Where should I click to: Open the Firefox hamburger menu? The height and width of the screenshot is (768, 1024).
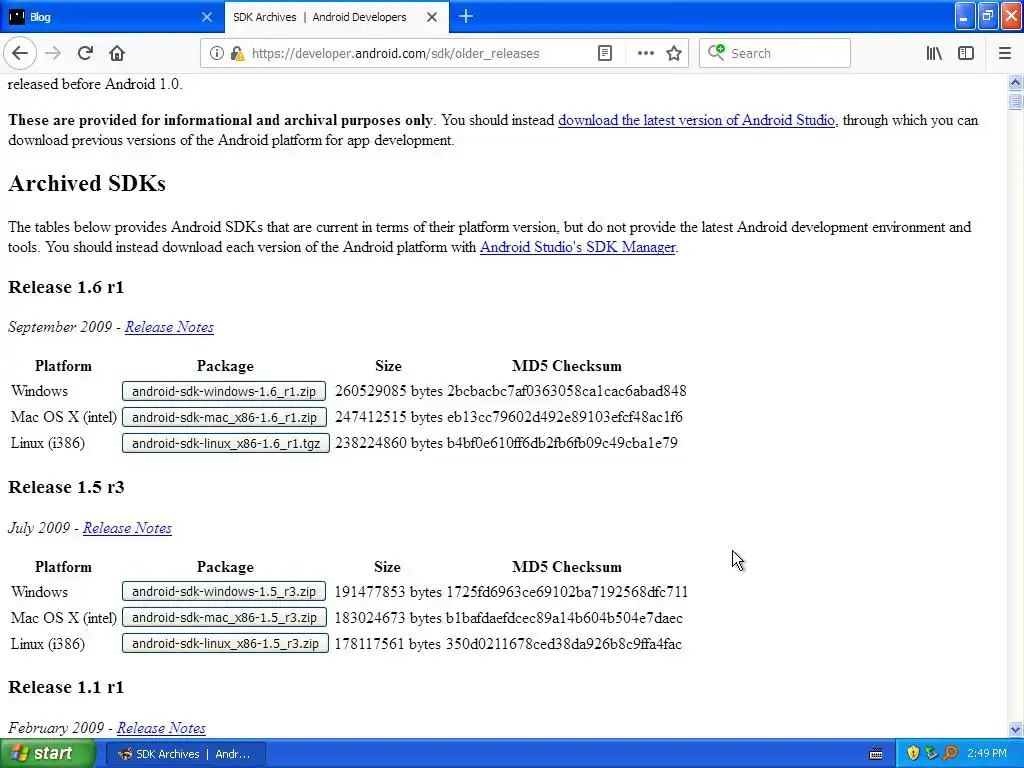[x=1005, y=54]
